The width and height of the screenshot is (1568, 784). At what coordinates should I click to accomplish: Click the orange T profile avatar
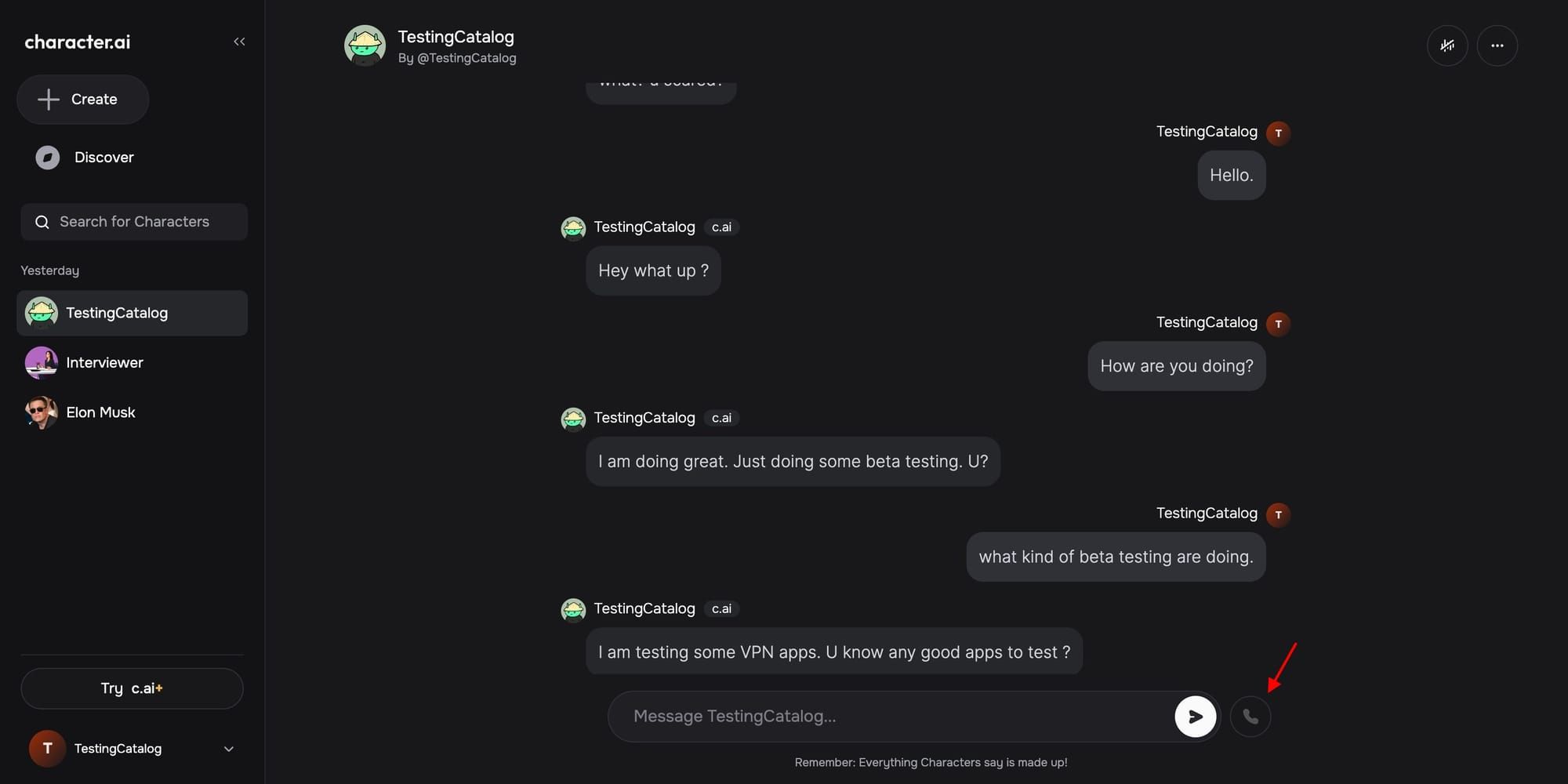coord(46,748)
